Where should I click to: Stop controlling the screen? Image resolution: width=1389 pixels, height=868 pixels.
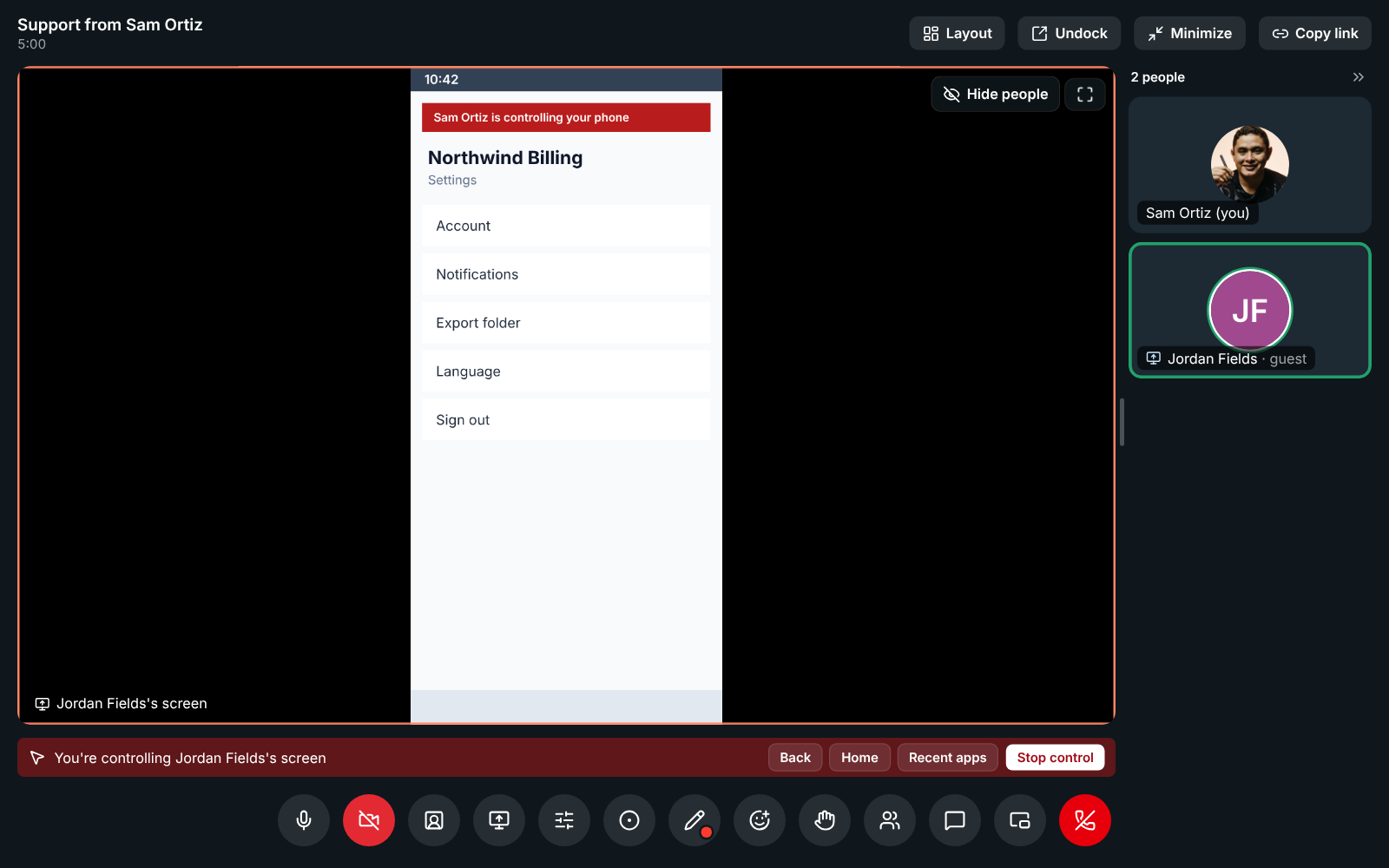point(1055,758)
